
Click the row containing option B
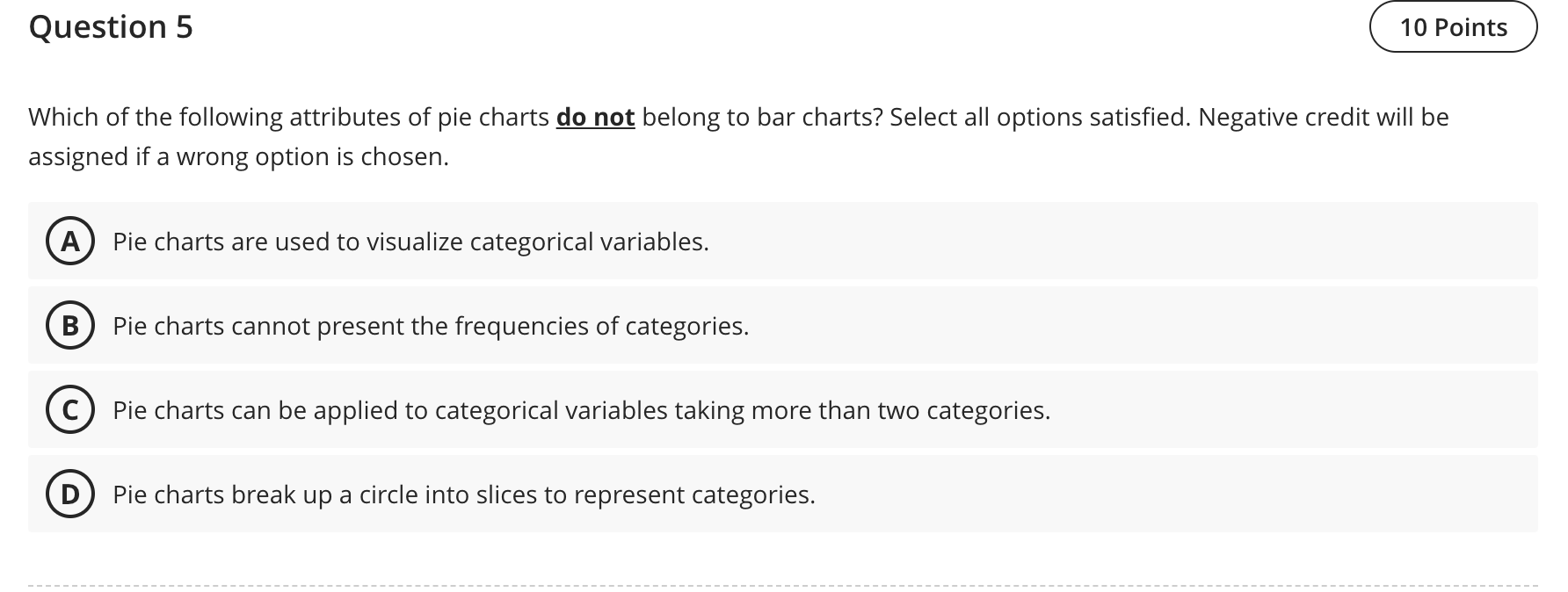pyautogui.click(x=784, y=326)
